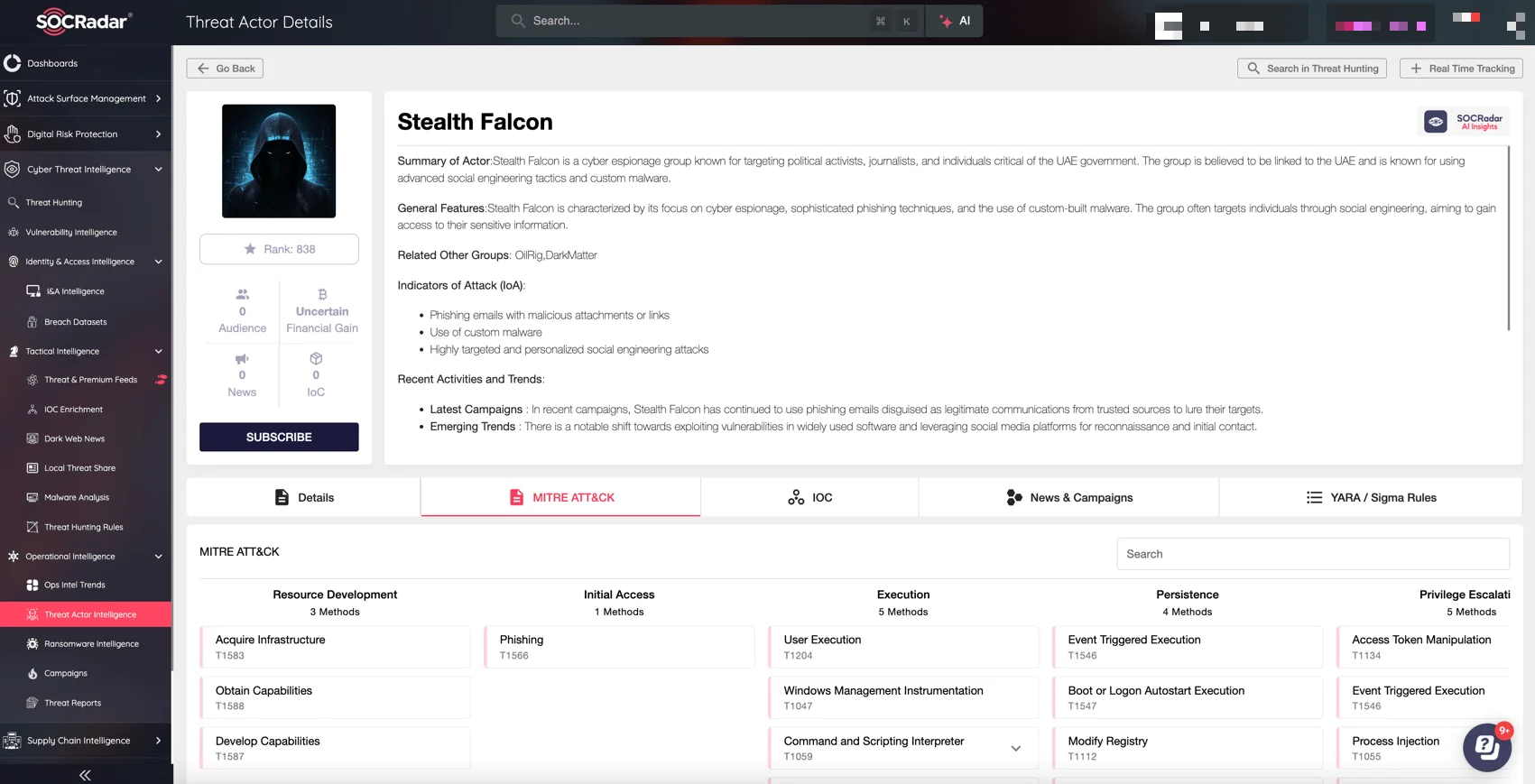Collapse Cyber Threat Intelligence section chevron
The height and width of the screenshot is (784, 1535).
159,170
